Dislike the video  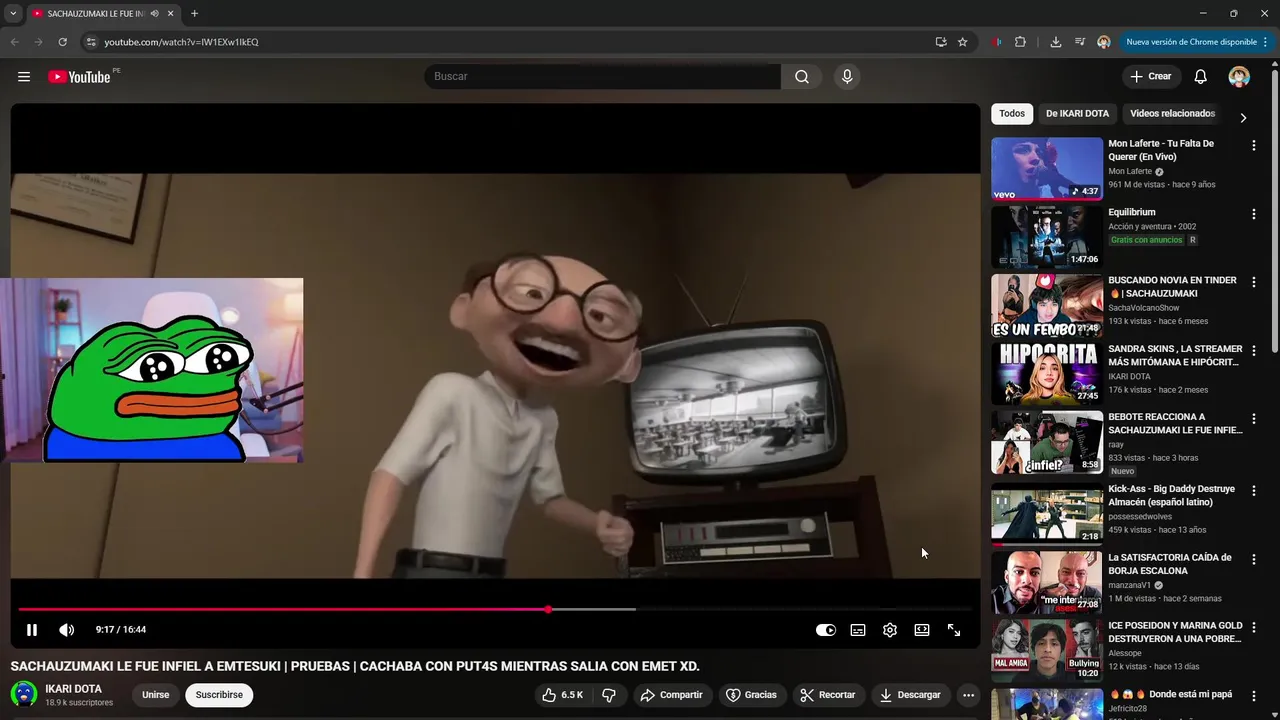[x=609, y=695]
